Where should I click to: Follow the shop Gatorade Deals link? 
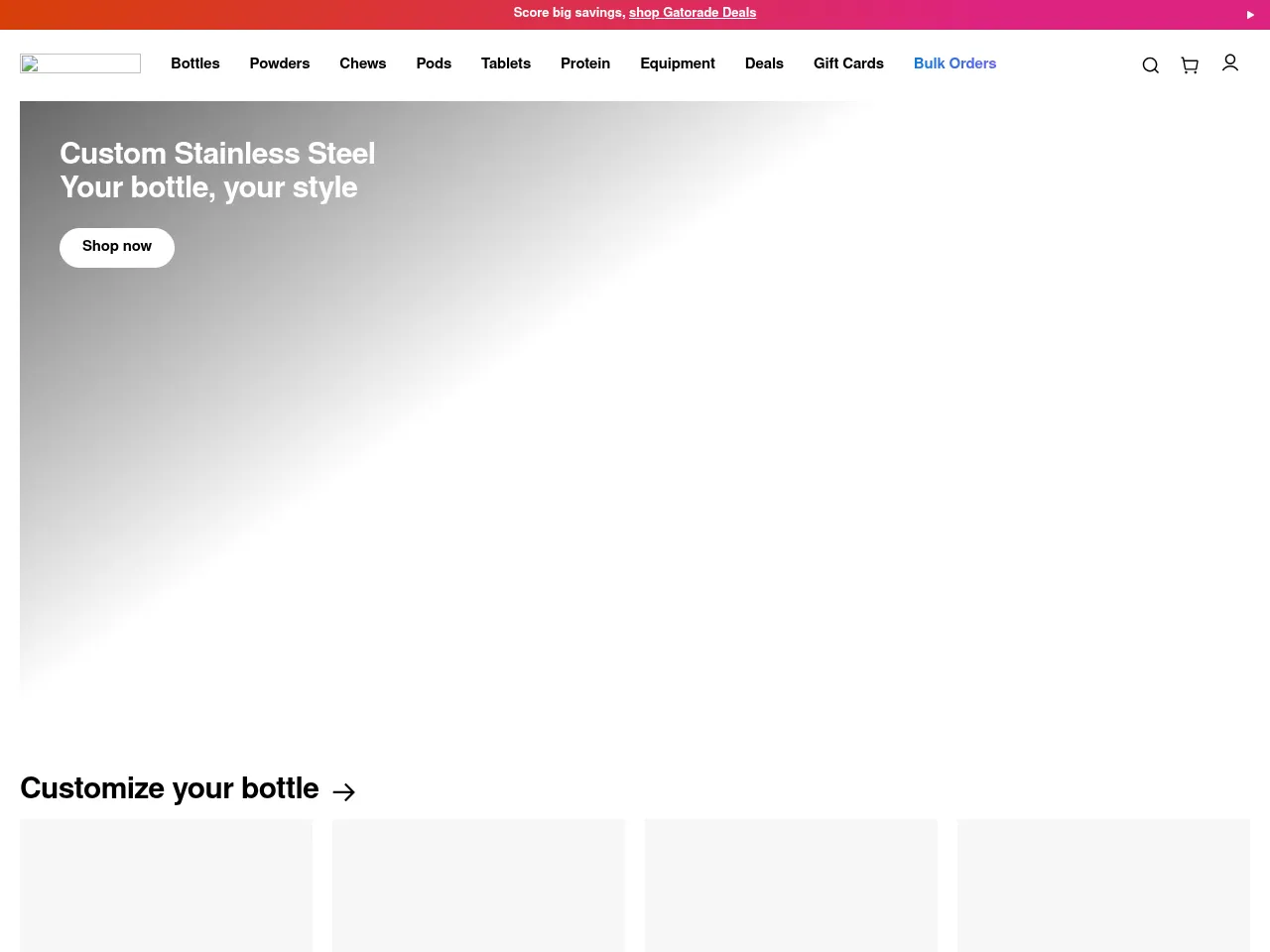[x=693, y=13]
